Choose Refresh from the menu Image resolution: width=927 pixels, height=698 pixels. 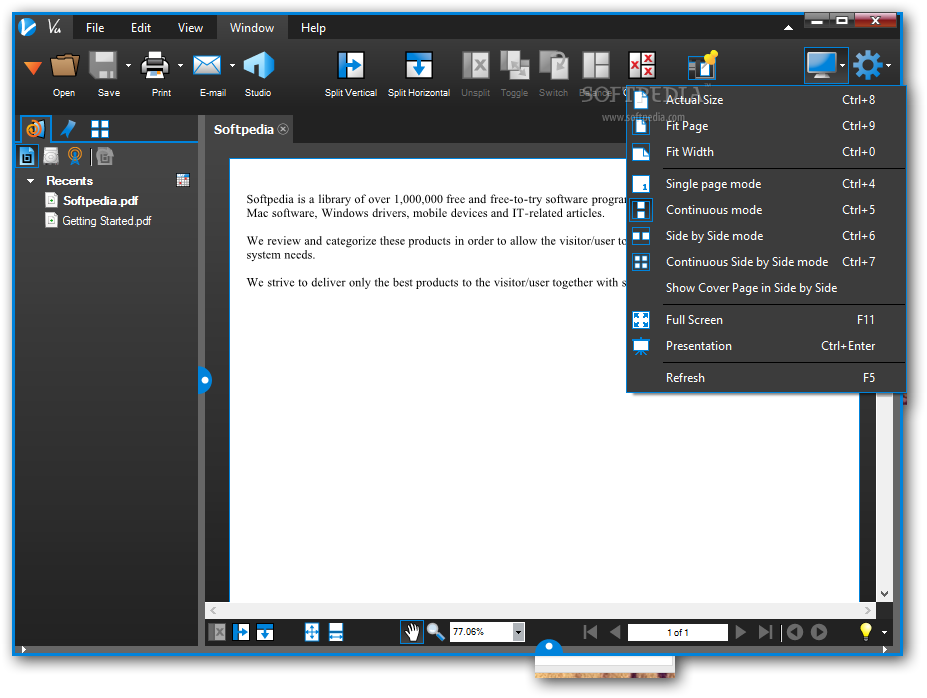click(766, 378)
